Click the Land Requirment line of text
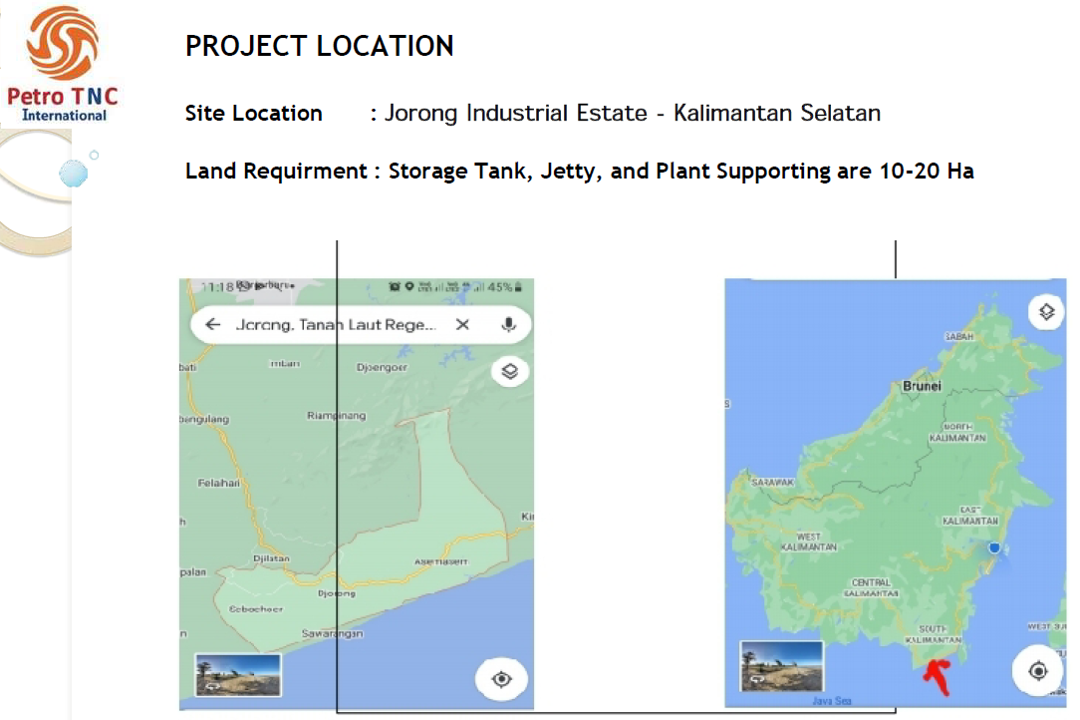This screenshot has height=720, width=1080. click(579, 171)
